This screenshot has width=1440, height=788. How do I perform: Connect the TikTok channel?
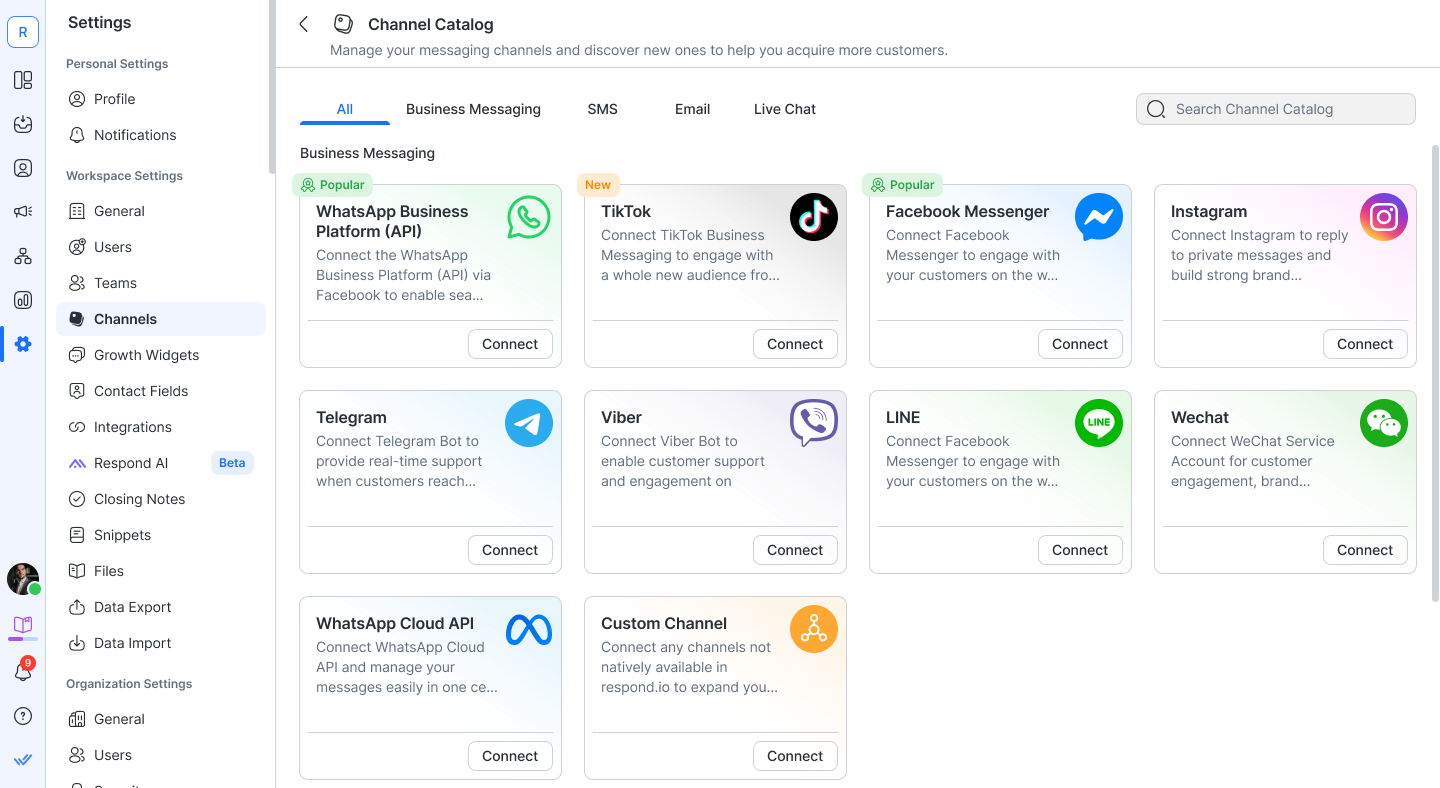tap(795, 343)
